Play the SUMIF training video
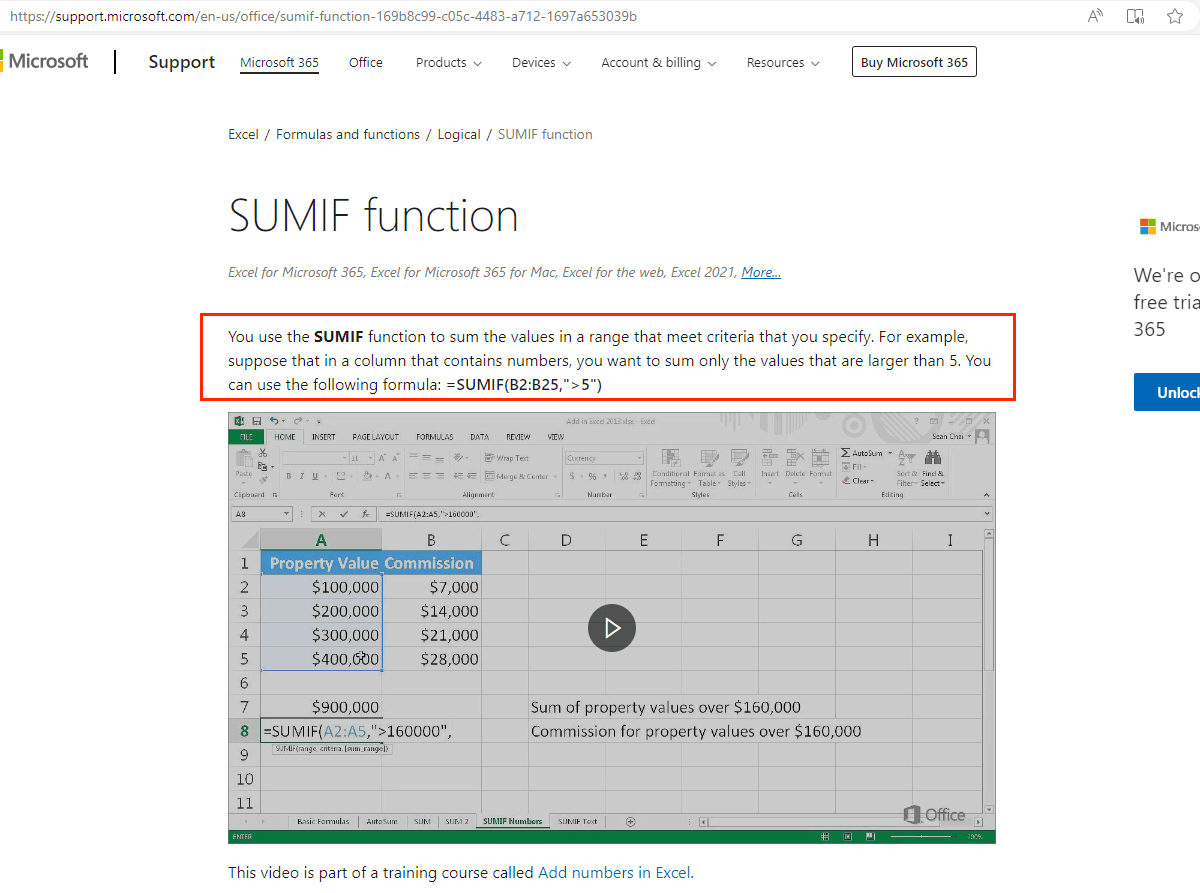Screen dimensions: 1200x893 click(x=612, y=627)
